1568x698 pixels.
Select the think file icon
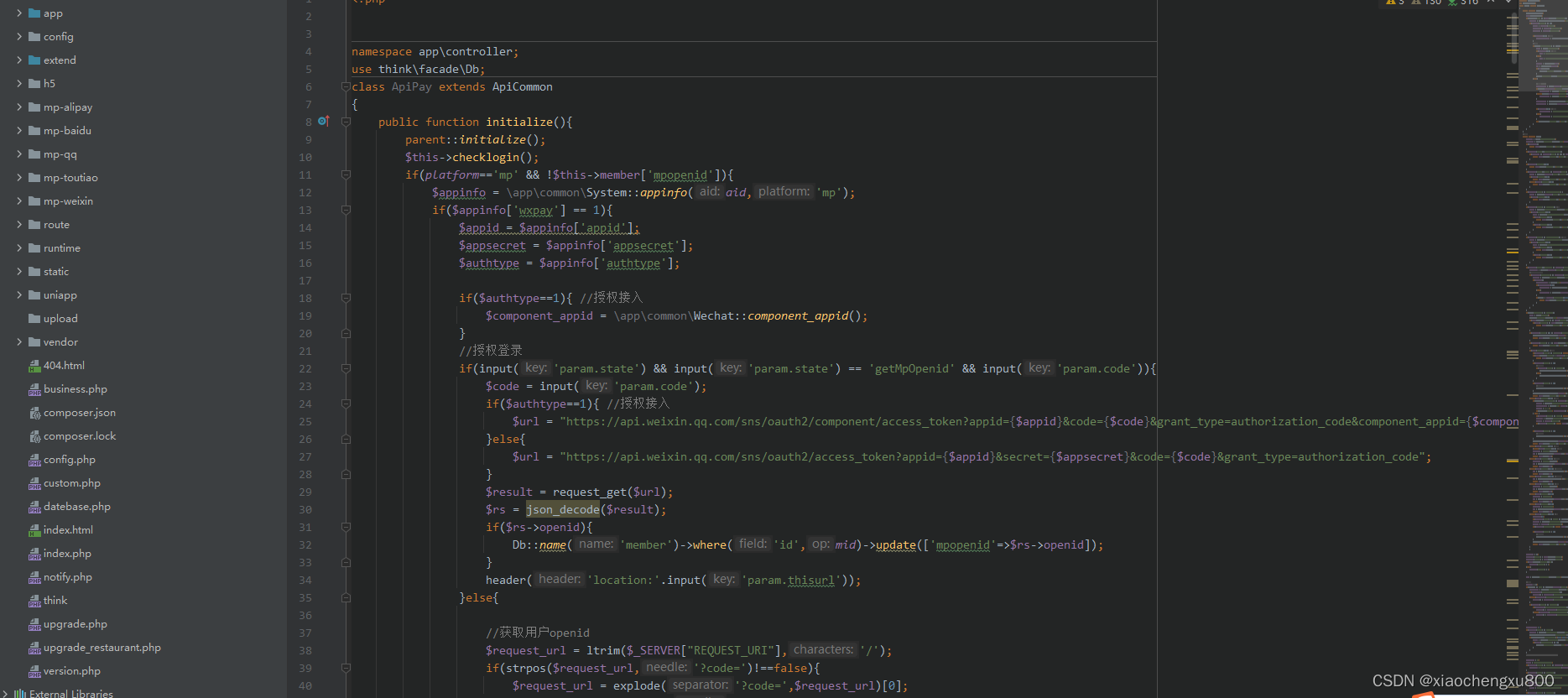pos(34,601)
